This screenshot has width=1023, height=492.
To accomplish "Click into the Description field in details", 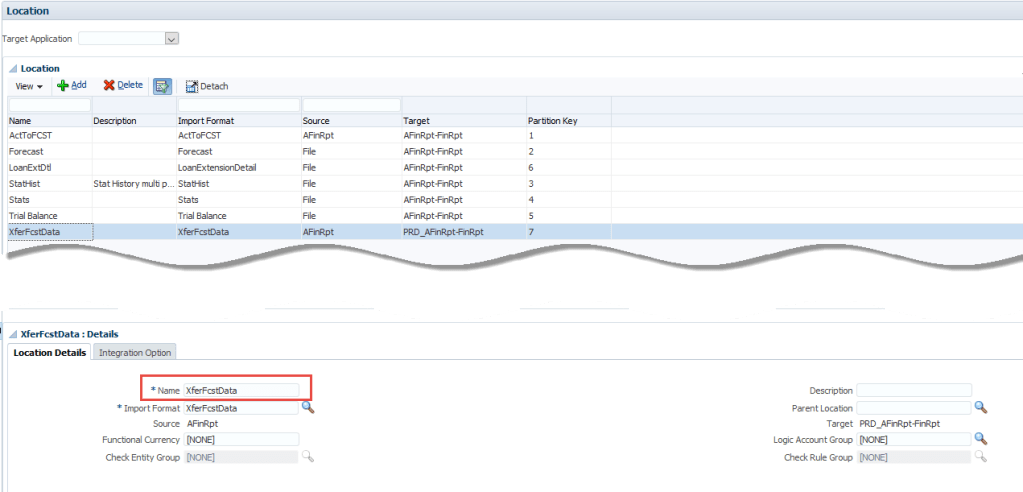I will point(913,391).
